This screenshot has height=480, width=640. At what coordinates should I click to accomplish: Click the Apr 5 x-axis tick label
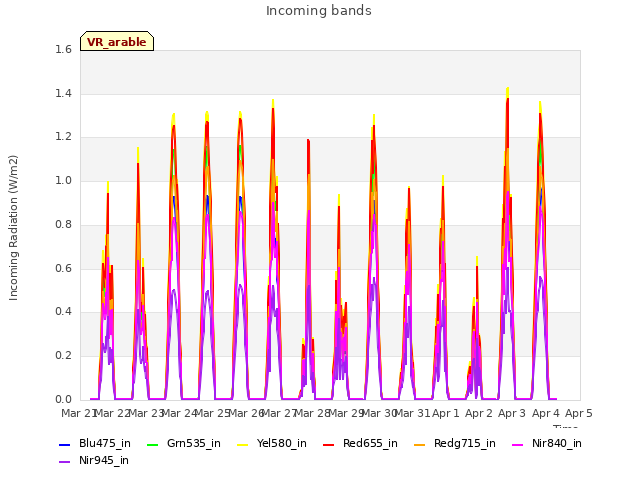point(579,413)
